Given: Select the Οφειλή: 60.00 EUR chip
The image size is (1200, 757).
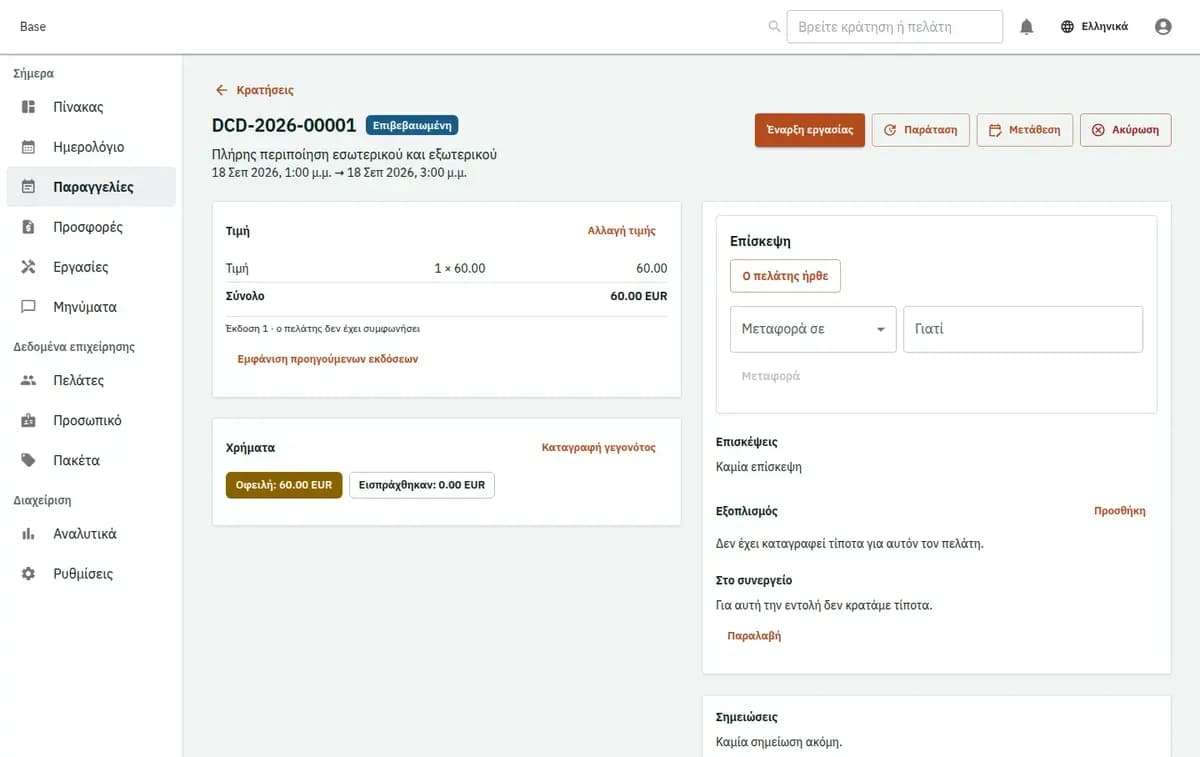Looking at the screenshot, I should point(284,485).
